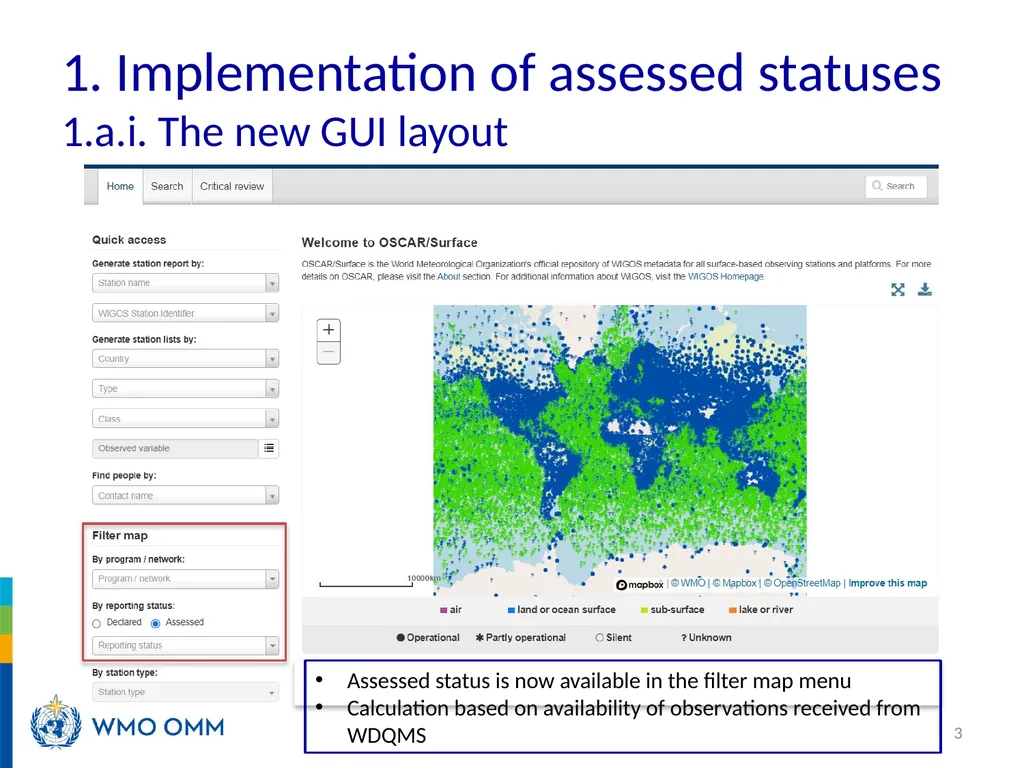Click the 'Generate station report by:' label
Viewport: 1024px width, 768px height.
148,263
